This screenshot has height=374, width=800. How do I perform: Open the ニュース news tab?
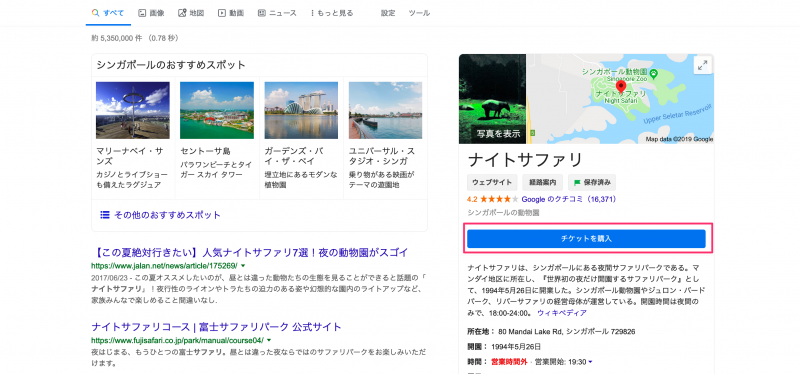point(277,13)
